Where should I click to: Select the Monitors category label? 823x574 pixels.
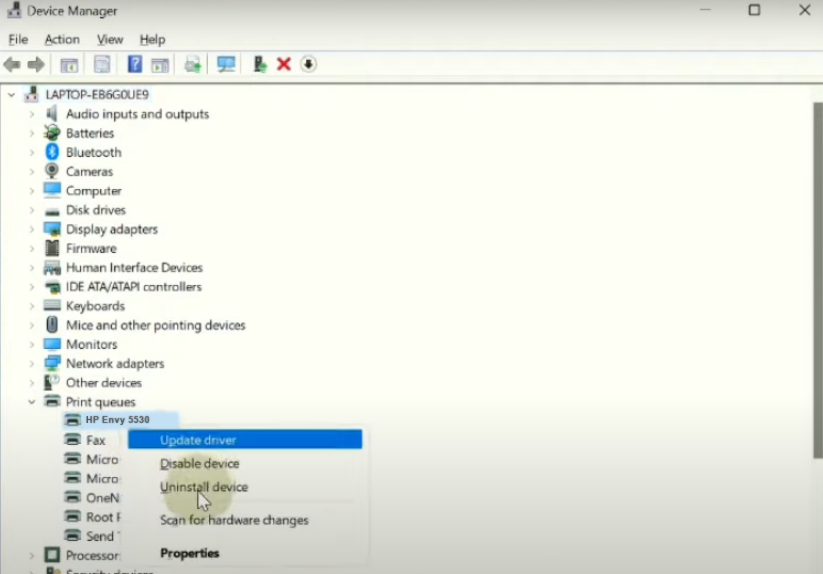click(x=91, y=344)
